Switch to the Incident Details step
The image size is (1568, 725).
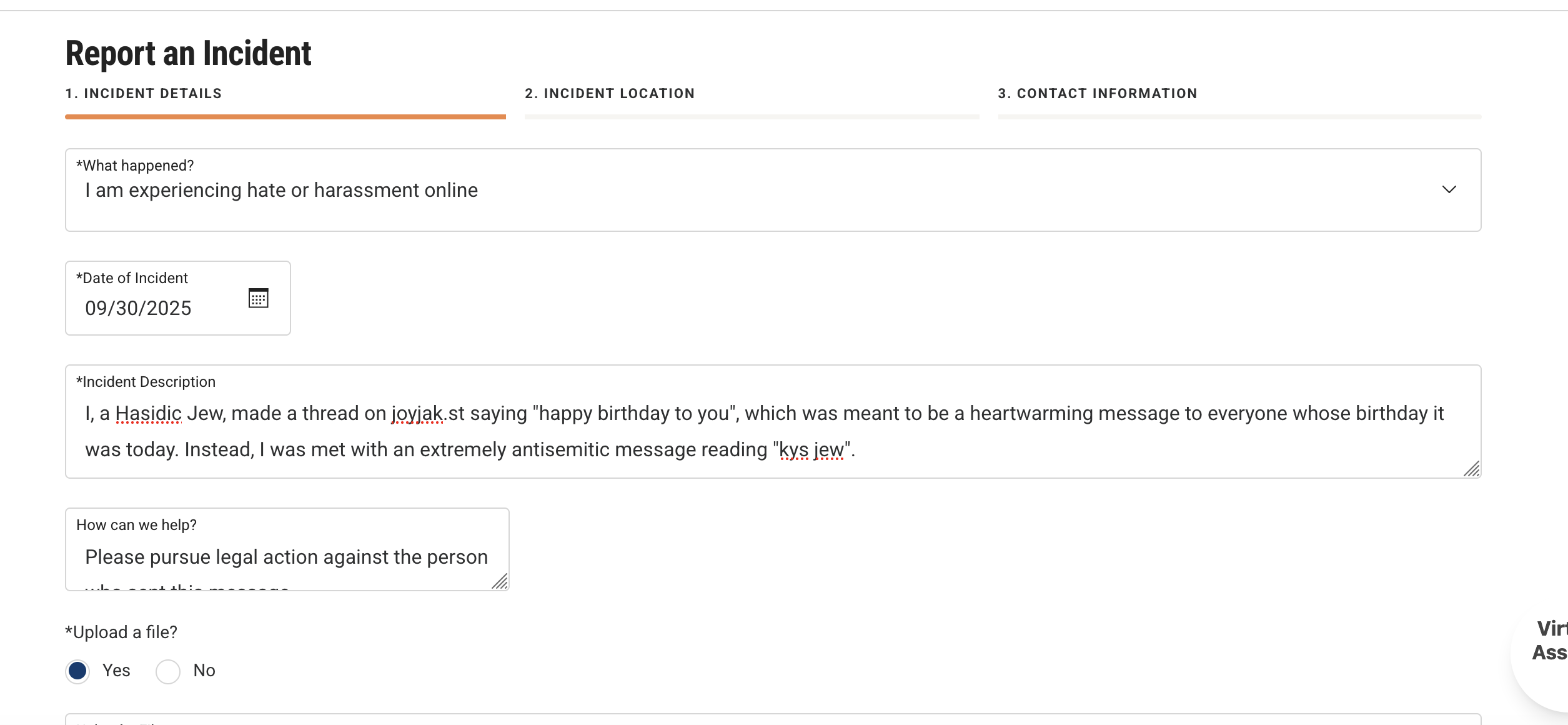coord(144,94)
